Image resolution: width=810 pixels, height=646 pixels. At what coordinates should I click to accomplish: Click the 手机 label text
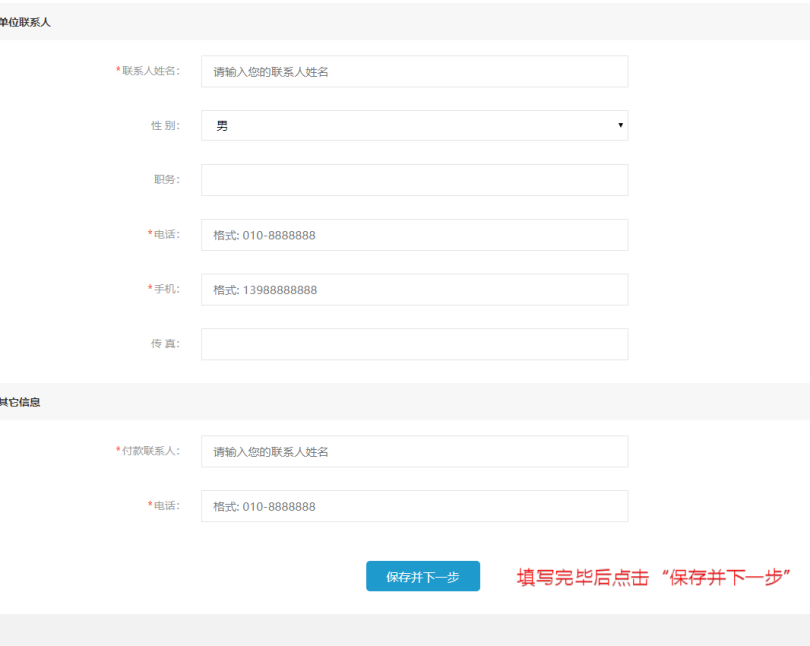(165, 289)
